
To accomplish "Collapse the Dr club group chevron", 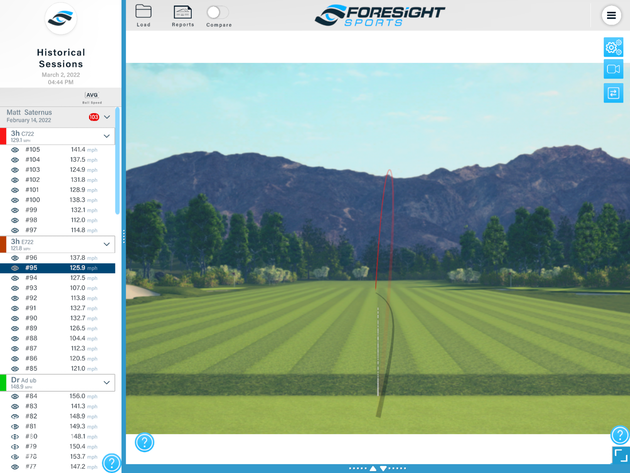I will point(107,382).
